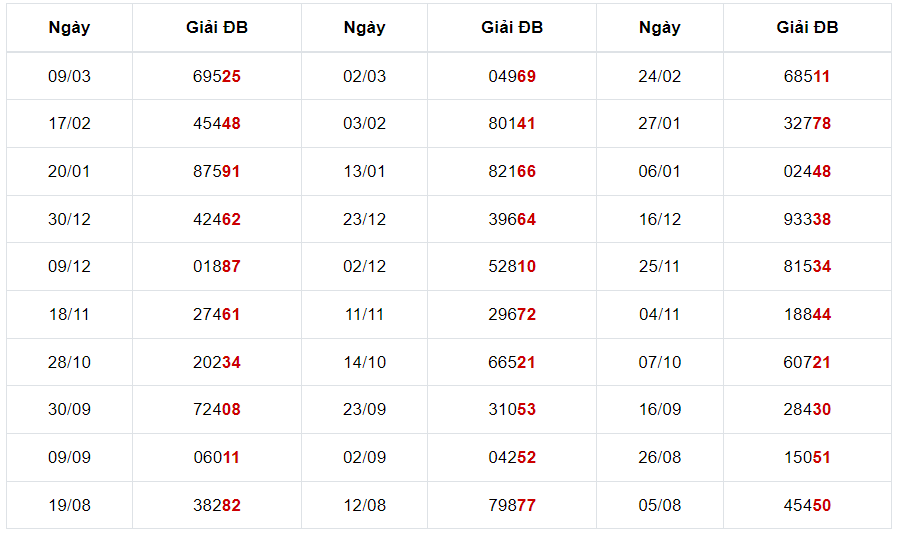Select the prize number 38282
The height and width of the screenshot is (535, 897).
[x=216, y=506]
